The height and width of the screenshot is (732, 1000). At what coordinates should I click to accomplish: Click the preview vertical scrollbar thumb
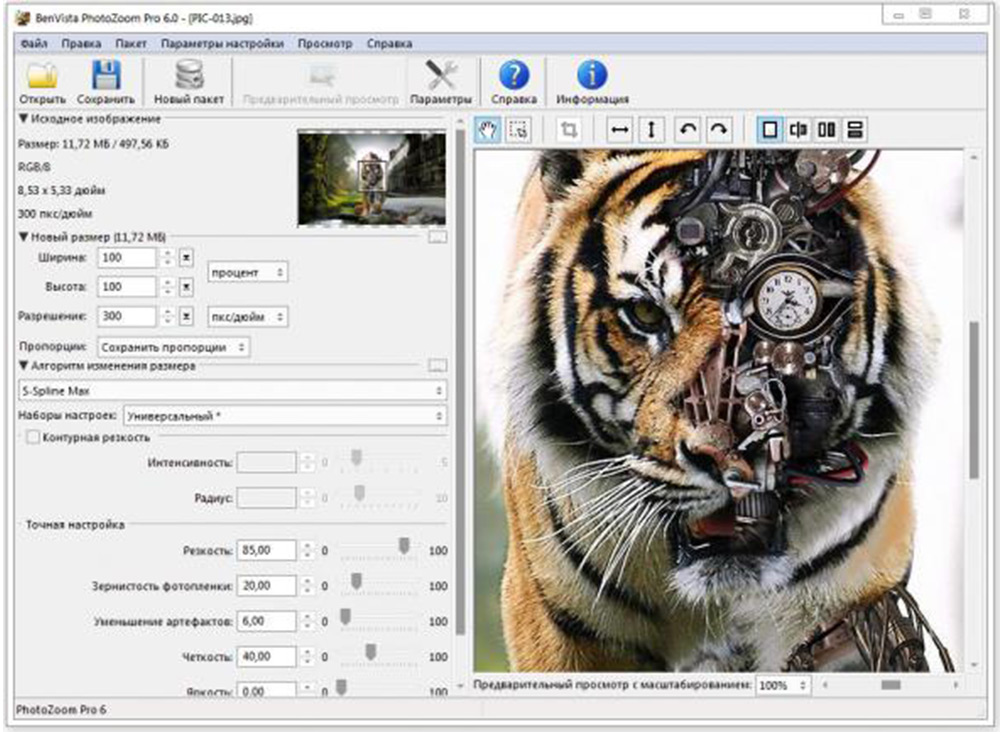point(974,400)
